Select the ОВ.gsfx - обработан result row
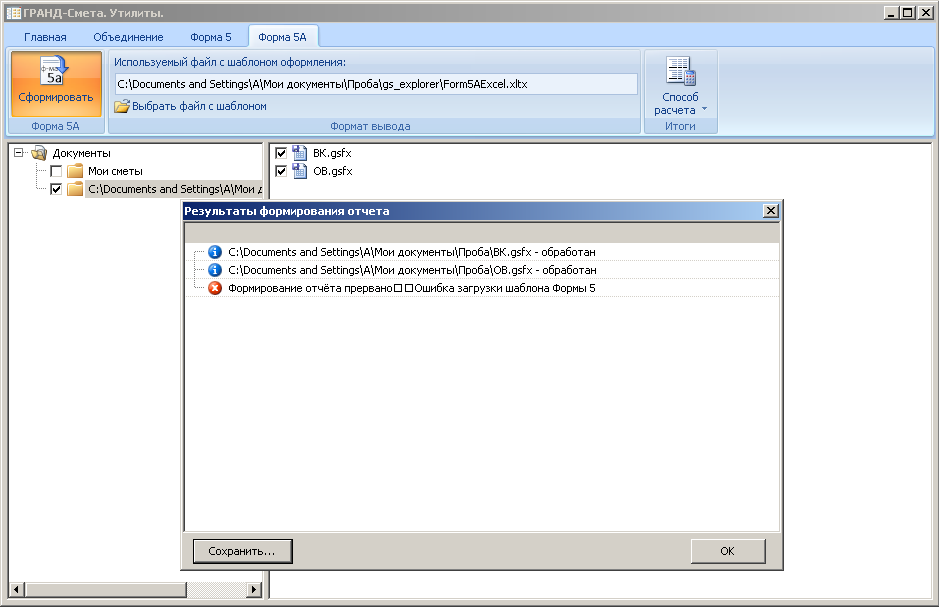 pyautogui.click(x=412, y=270)
